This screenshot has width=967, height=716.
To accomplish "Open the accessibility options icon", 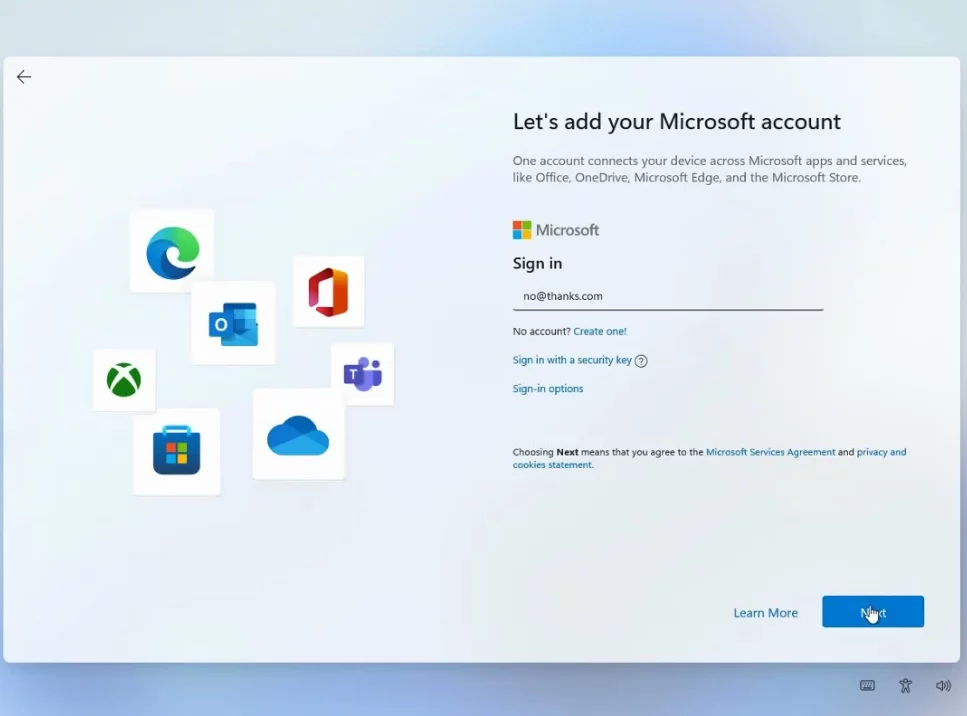I will click(x=905, y=685).
